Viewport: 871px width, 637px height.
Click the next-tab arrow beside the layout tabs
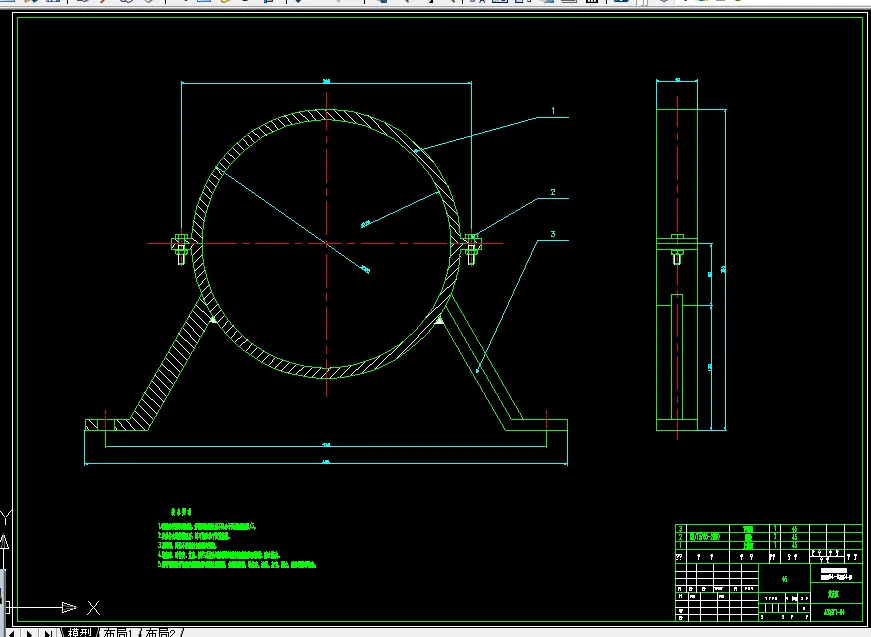[x=29, y=633]
